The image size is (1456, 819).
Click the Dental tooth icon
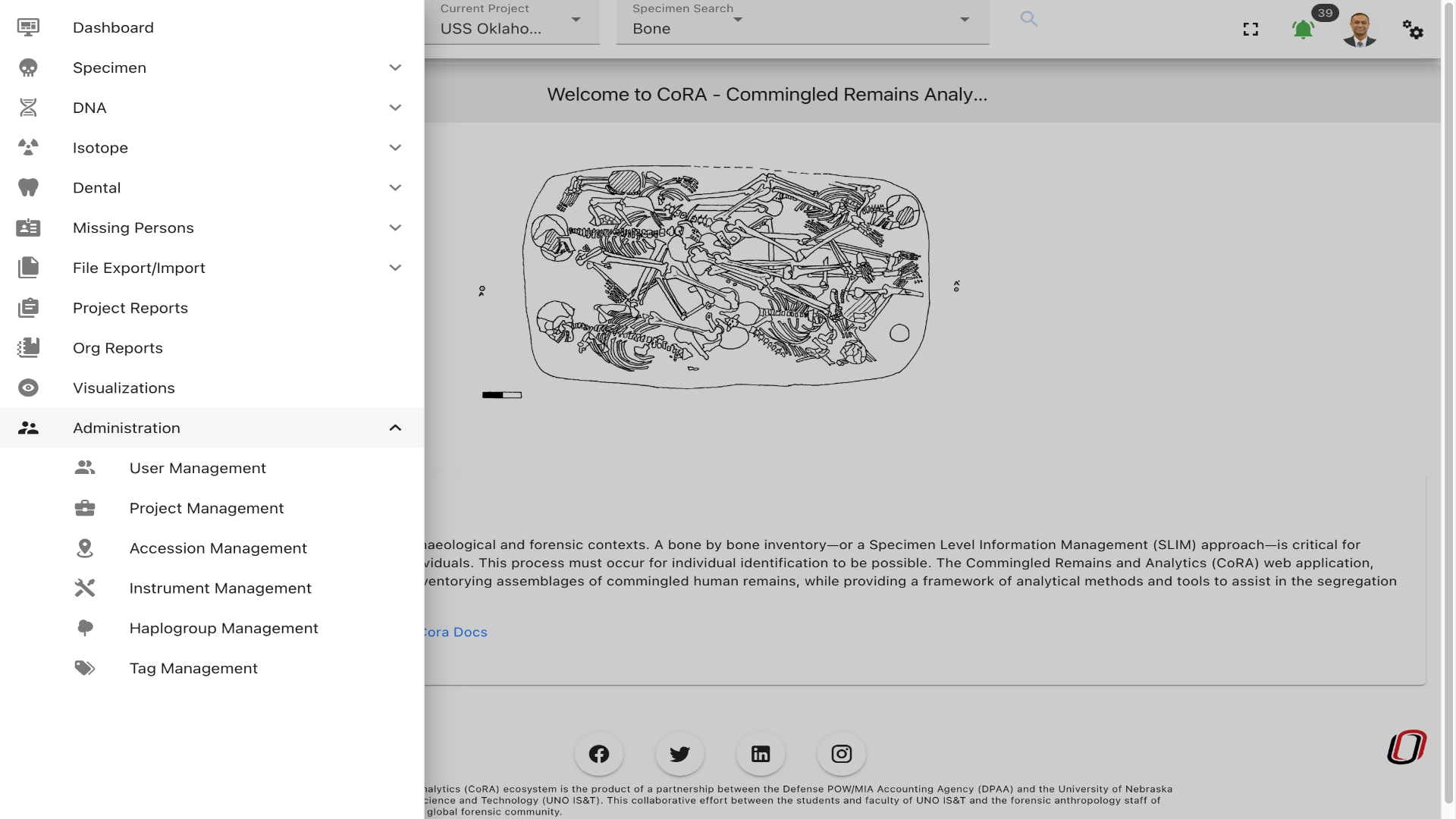28,188
